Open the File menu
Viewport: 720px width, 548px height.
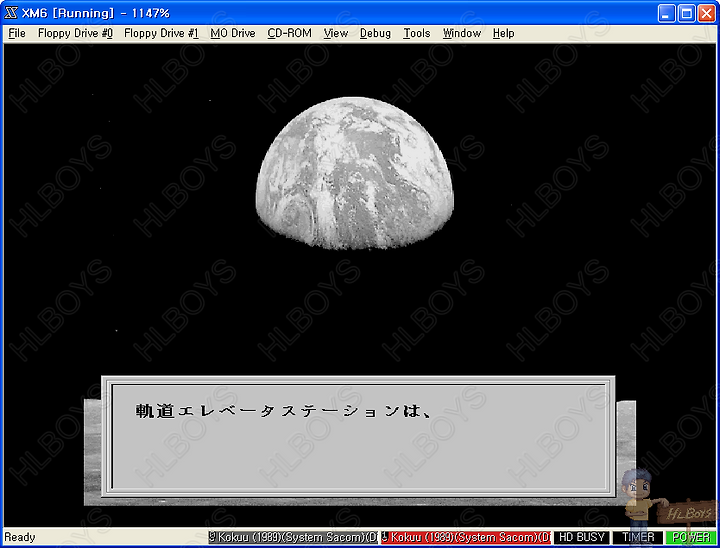point(17,33)
